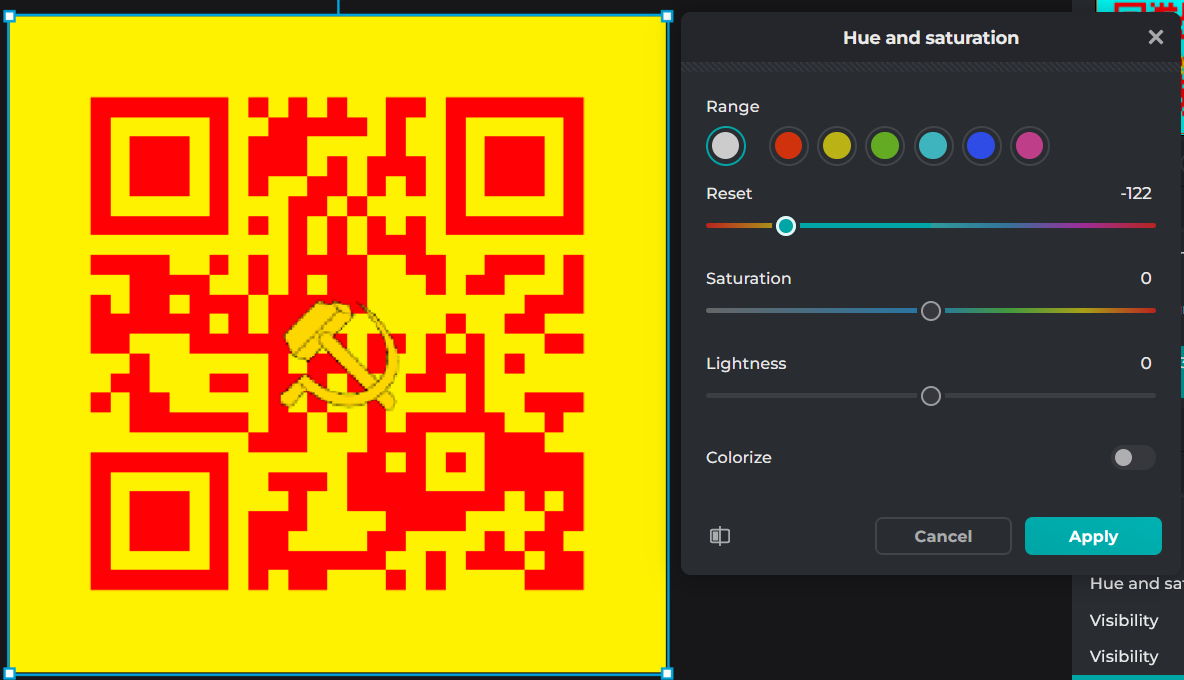
Task: Click the hammer and sickle emblem on canvas
Action: click(x=340, y=355)
